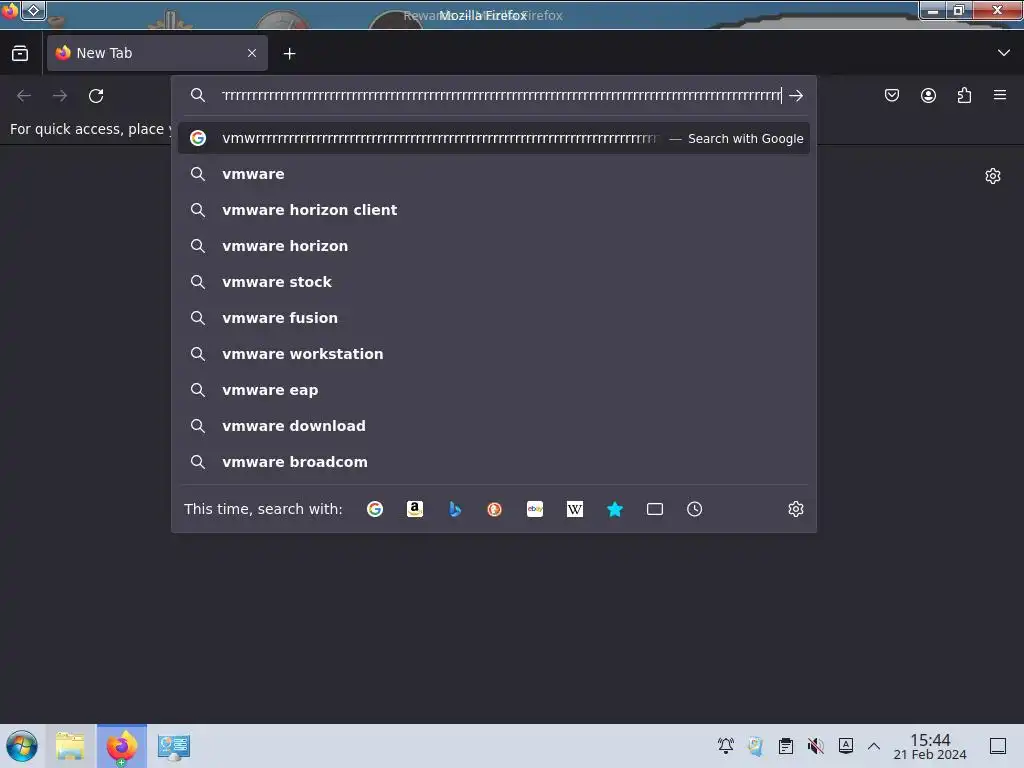Viewport: 1024px width, 768px height.
Task: Search this time with Wikipedia icon
Action: (x=575, y=509)
